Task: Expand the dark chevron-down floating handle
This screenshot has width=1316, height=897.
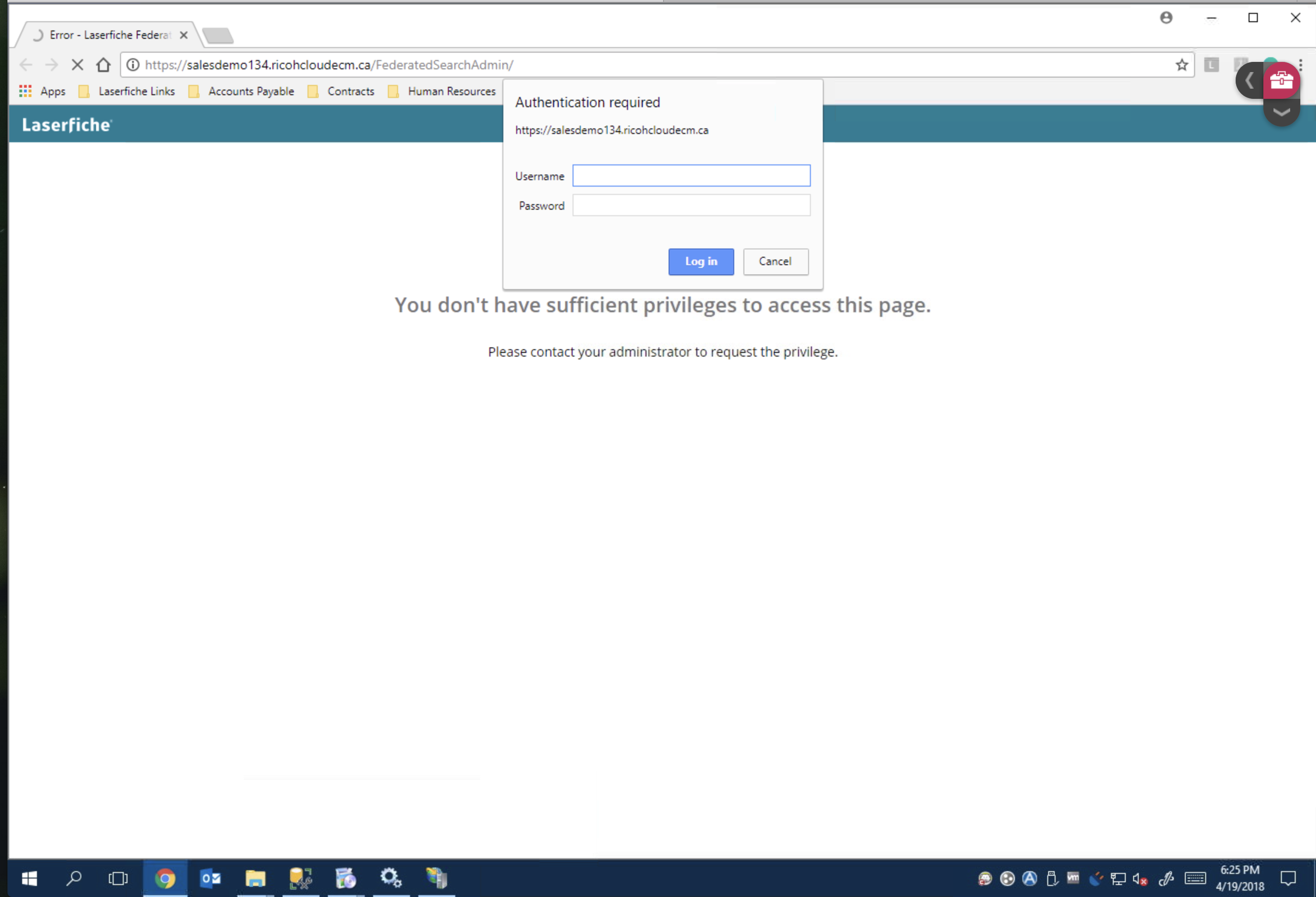Action: [1281, 112]
